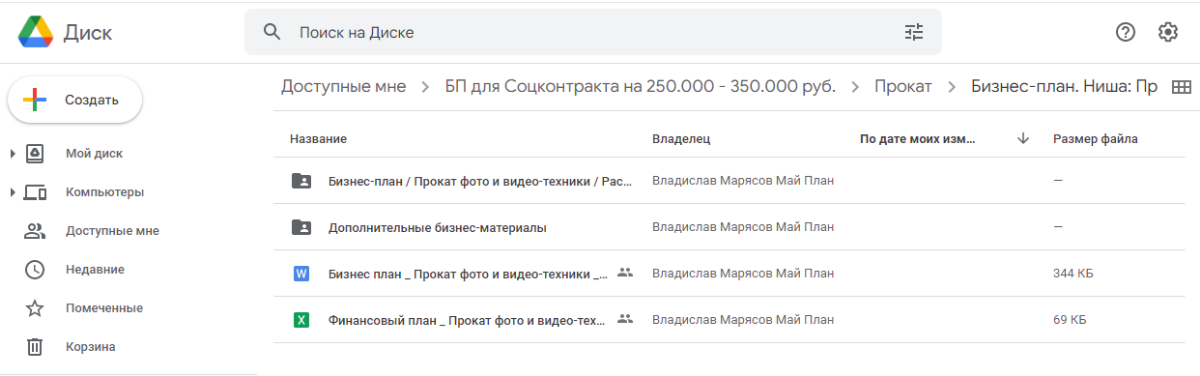The image size is (1200, 376).
Task: Click folder icon of Бизнес-план / Прокат row
Action: click(301, 181)
